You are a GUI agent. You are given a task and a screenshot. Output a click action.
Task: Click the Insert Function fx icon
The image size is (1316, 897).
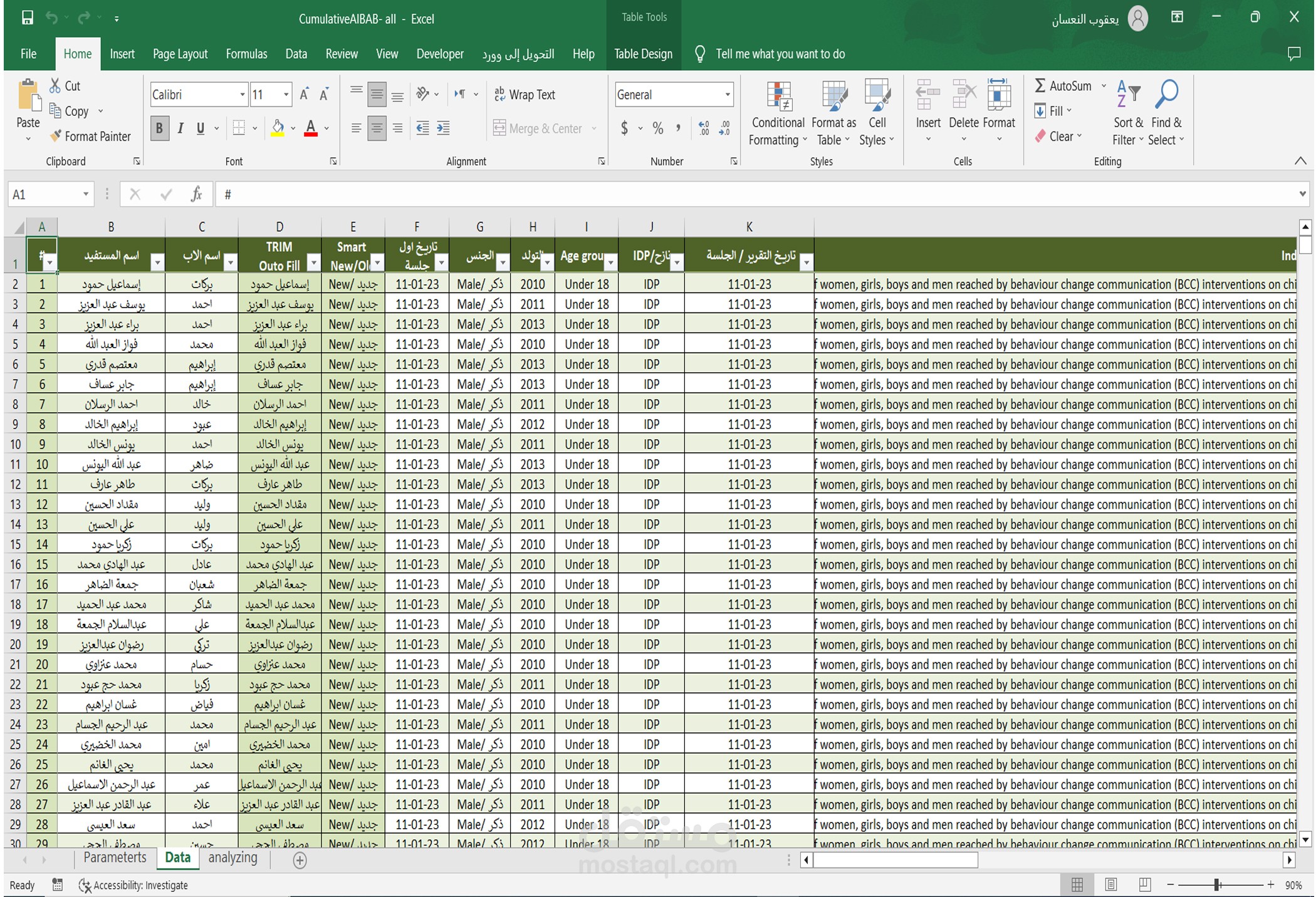pos(196,195)
